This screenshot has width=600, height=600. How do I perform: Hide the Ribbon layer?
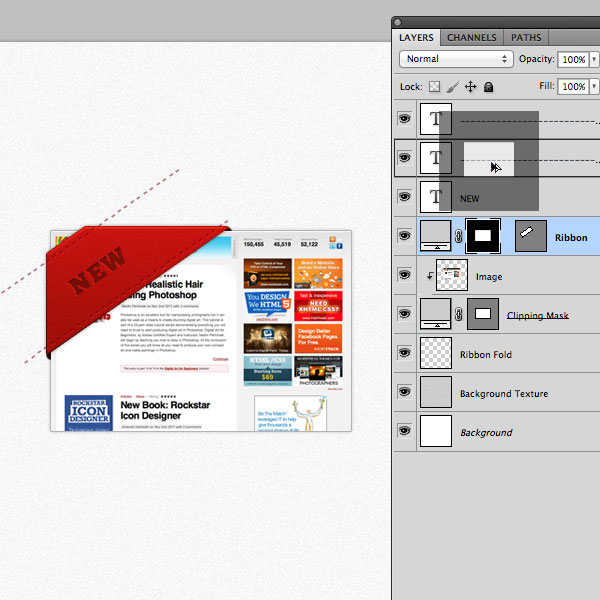[x=404, y=235]
